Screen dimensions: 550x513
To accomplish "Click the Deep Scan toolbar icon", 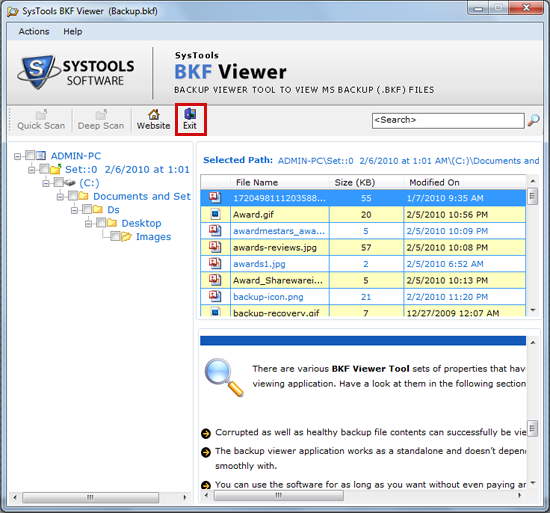I will click(x=101, y=114).
